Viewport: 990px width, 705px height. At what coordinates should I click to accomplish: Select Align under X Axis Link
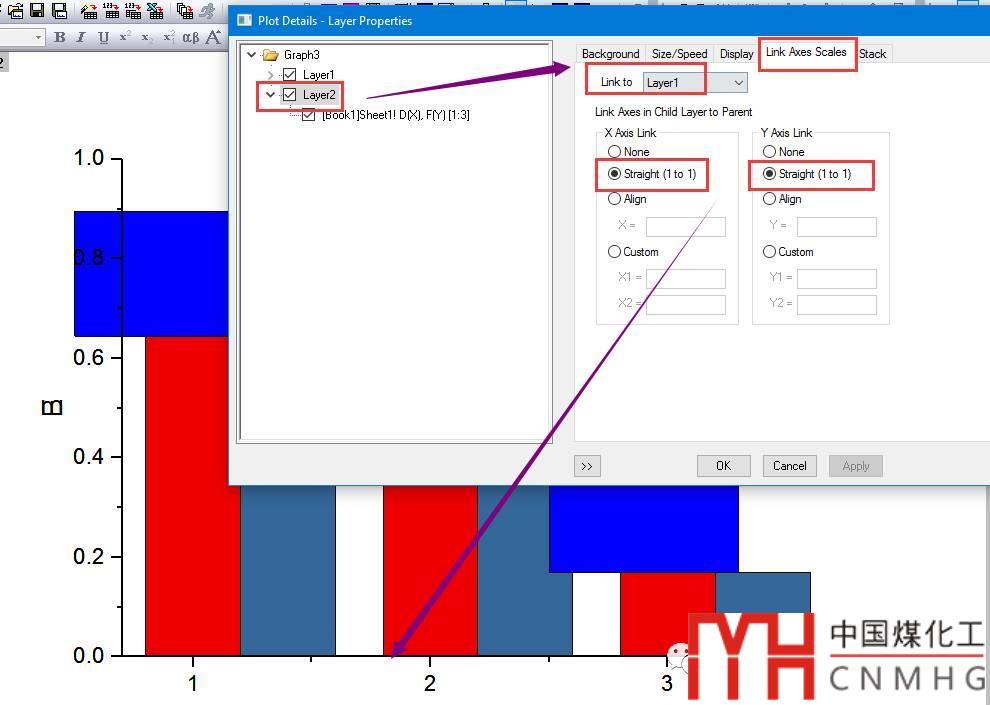[x=614, y=199]
